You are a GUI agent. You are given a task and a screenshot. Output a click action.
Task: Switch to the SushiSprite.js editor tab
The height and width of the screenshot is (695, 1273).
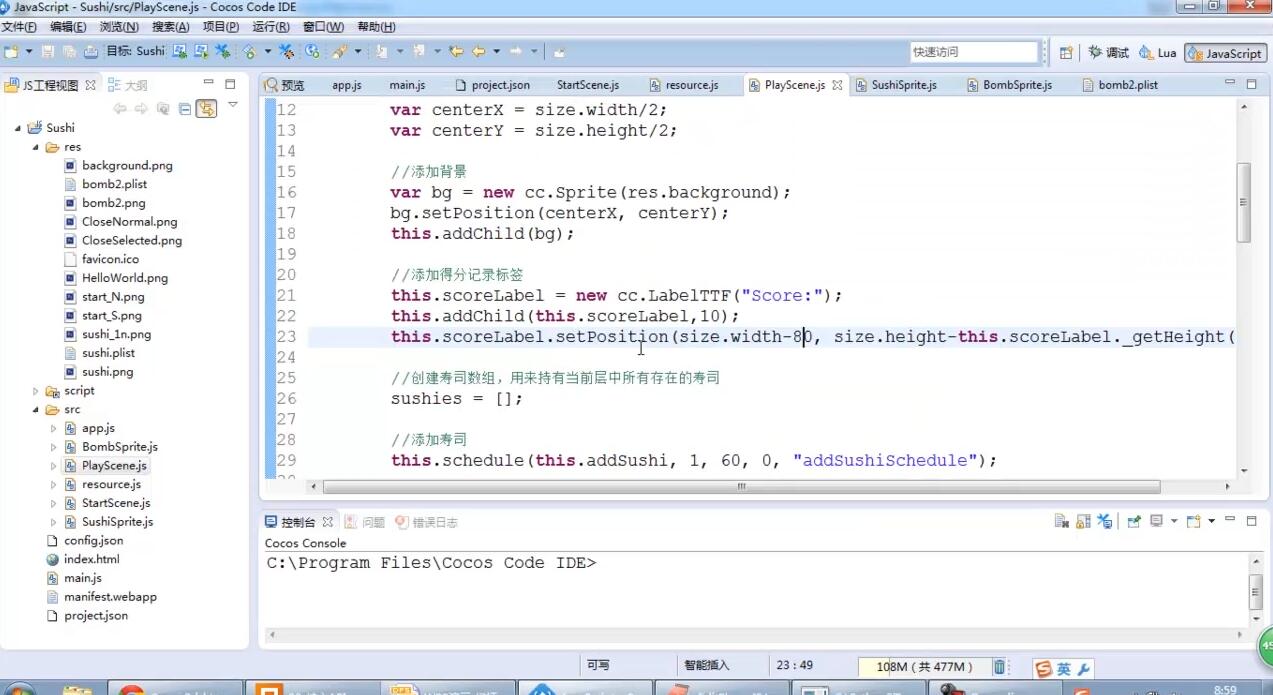(903, 86)
